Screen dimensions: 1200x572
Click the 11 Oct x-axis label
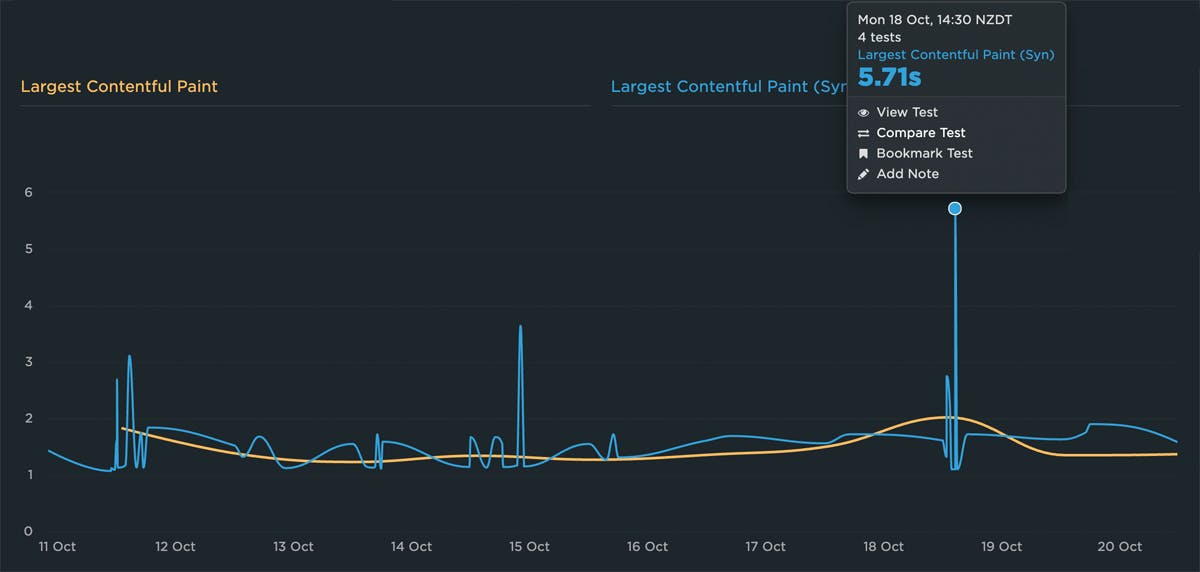pyautogui.click(x=57, y=547)
